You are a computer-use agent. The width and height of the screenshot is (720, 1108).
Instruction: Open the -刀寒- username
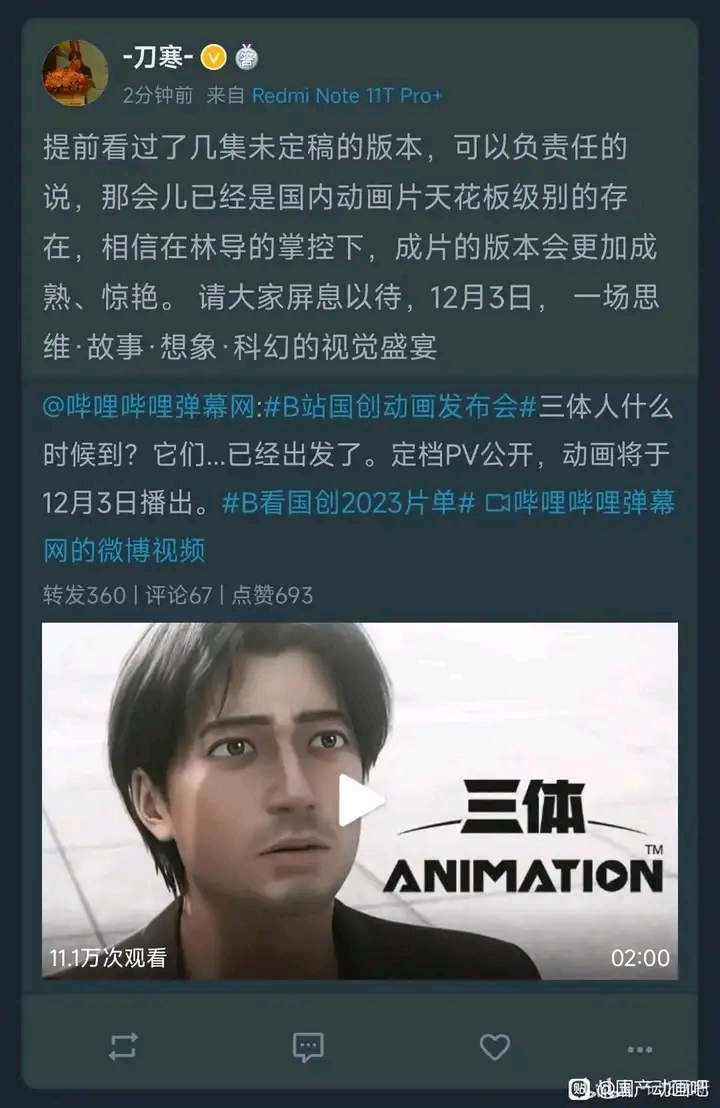click(x=158, y=57)
